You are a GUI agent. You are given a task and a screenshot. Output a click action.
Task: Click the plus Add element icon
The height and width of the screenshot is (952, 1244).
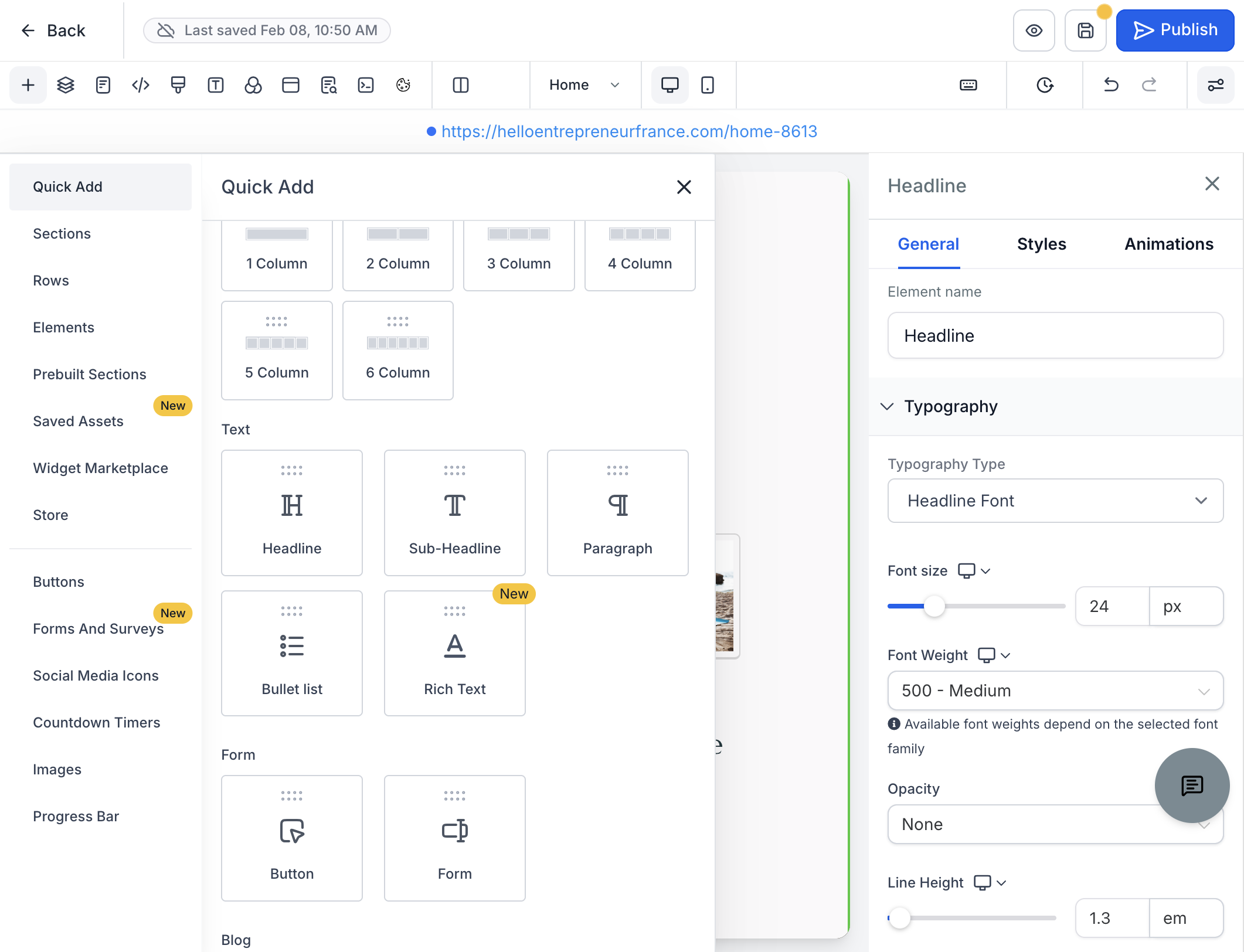(x=28, y=85)
